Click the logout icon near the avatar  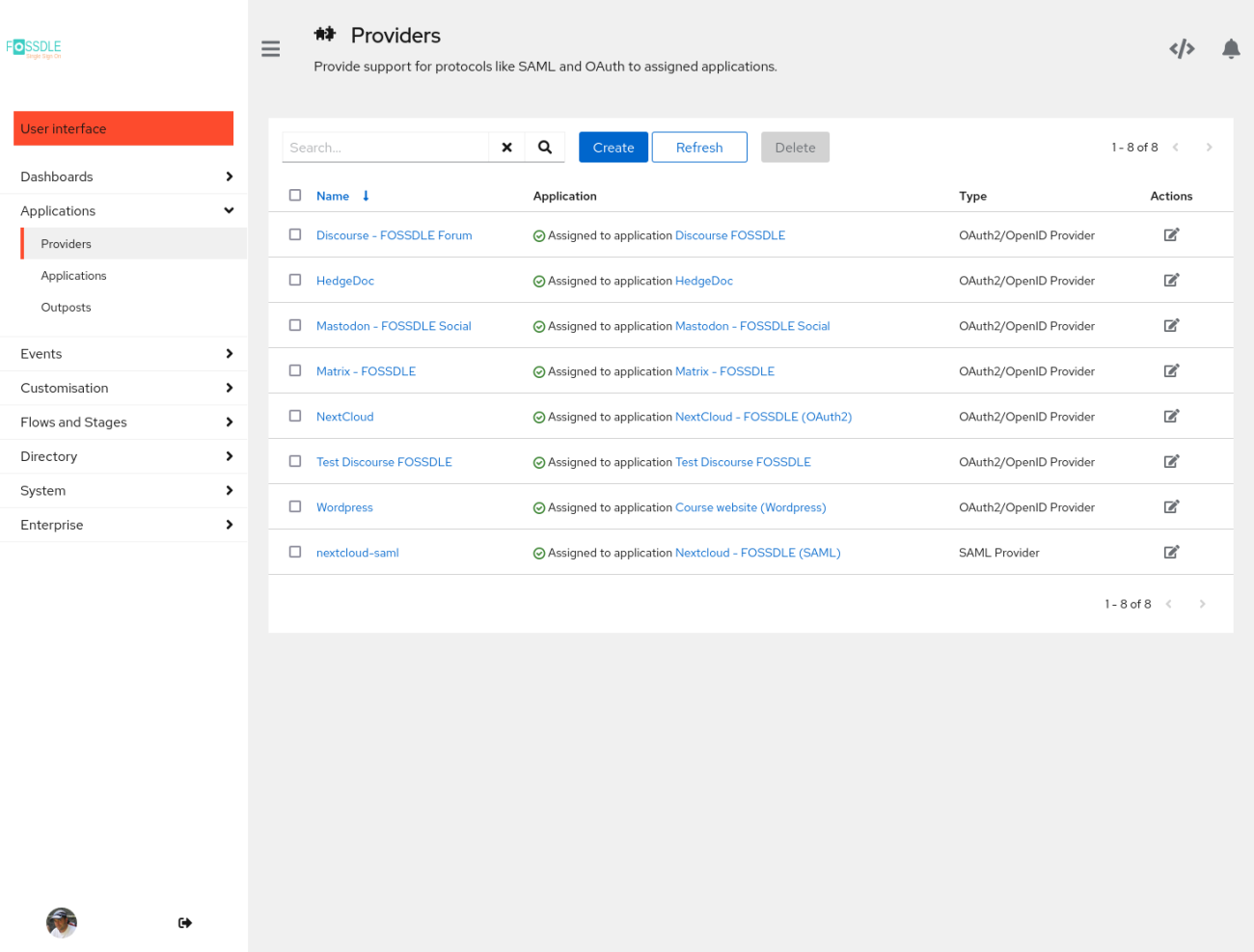tap(184, 922)
